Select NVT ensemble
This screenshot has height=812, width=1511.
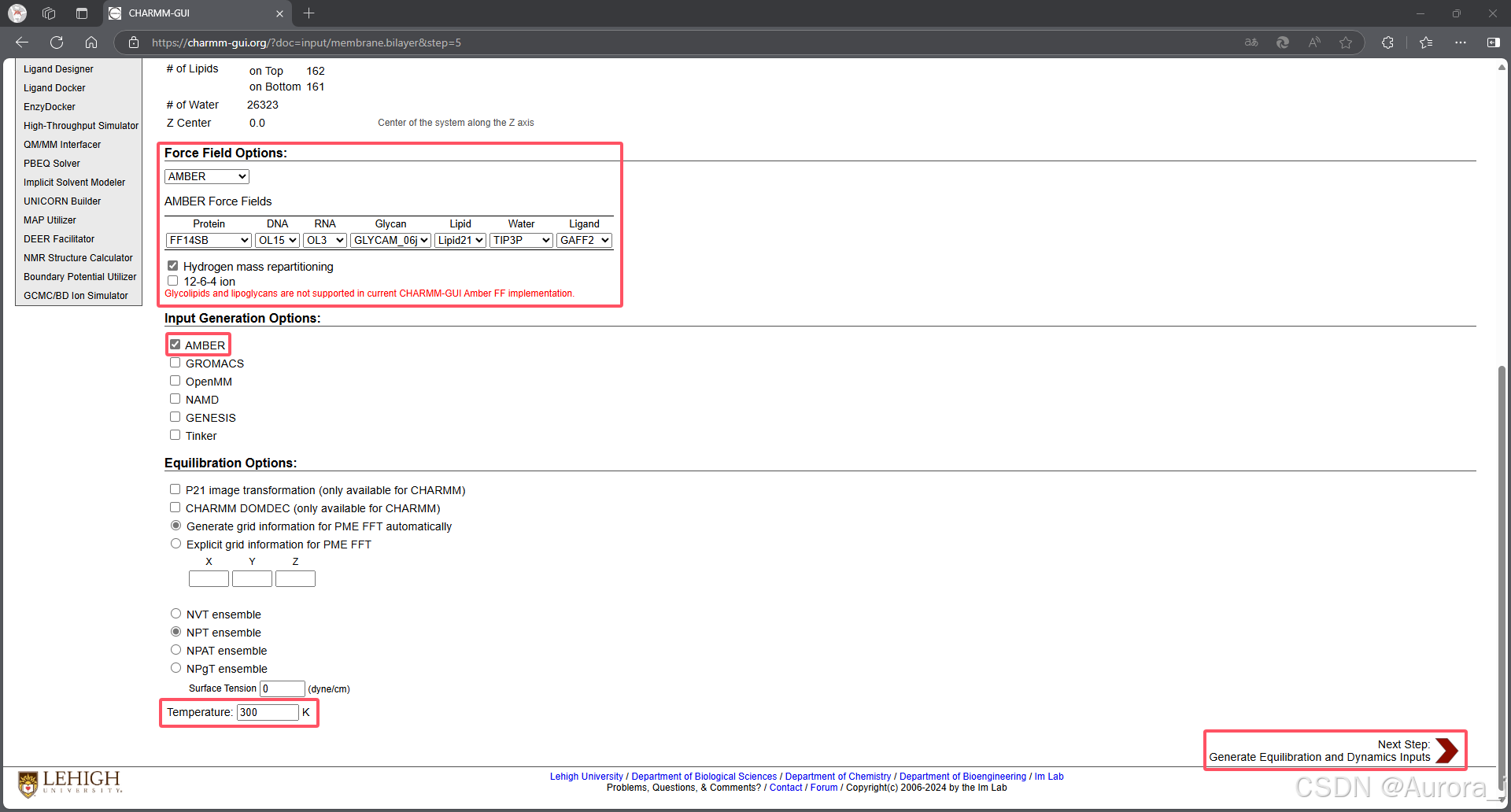coord(176,614)
